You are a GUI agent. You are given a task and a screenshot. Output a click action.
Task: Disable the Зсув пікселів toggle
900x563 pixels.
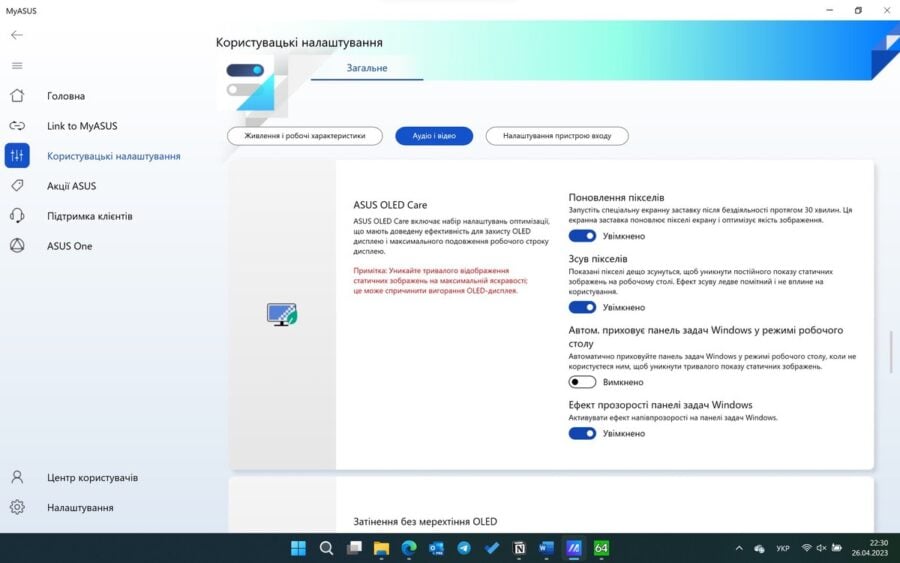coord(582,307)
